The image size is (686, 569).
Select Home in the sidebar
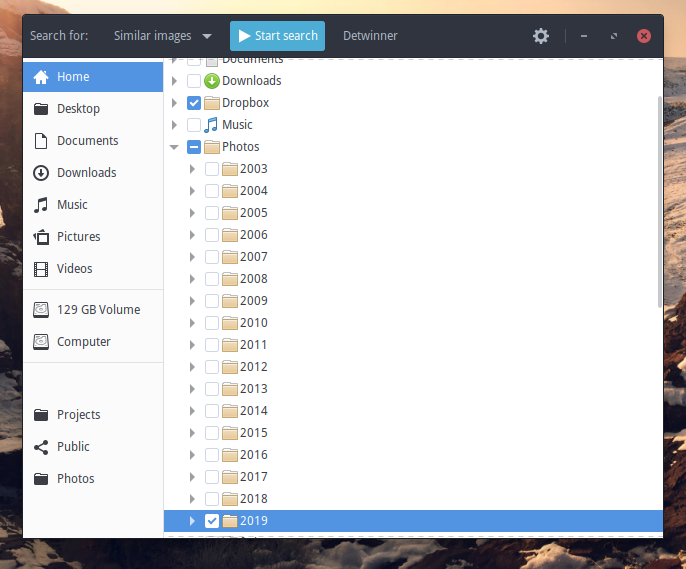[x=72, y=77]
